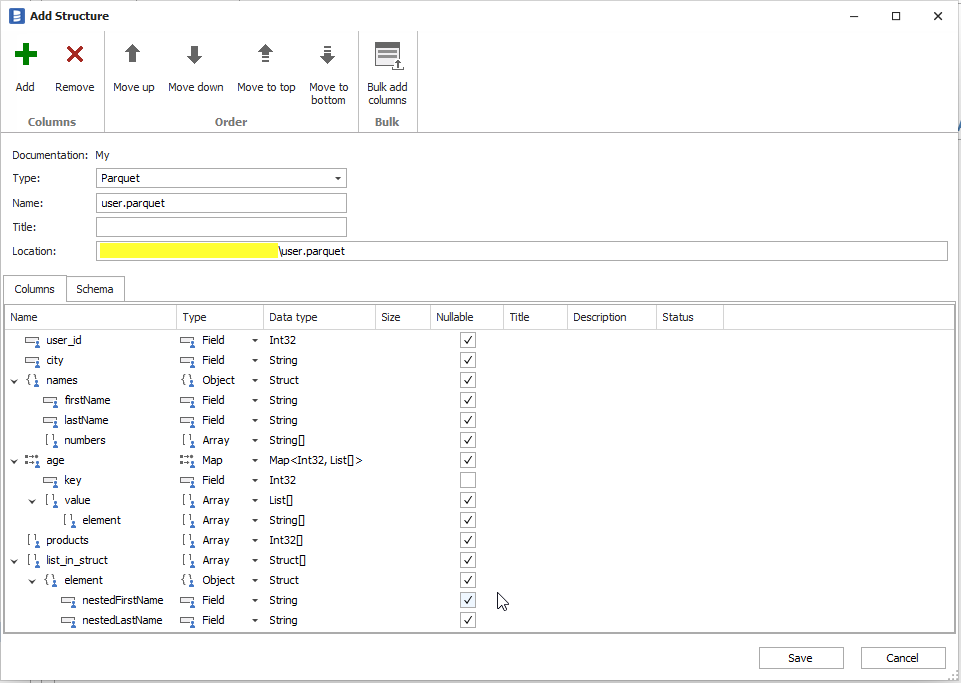Click the Move to bottom icon

[x=328, y=55]
